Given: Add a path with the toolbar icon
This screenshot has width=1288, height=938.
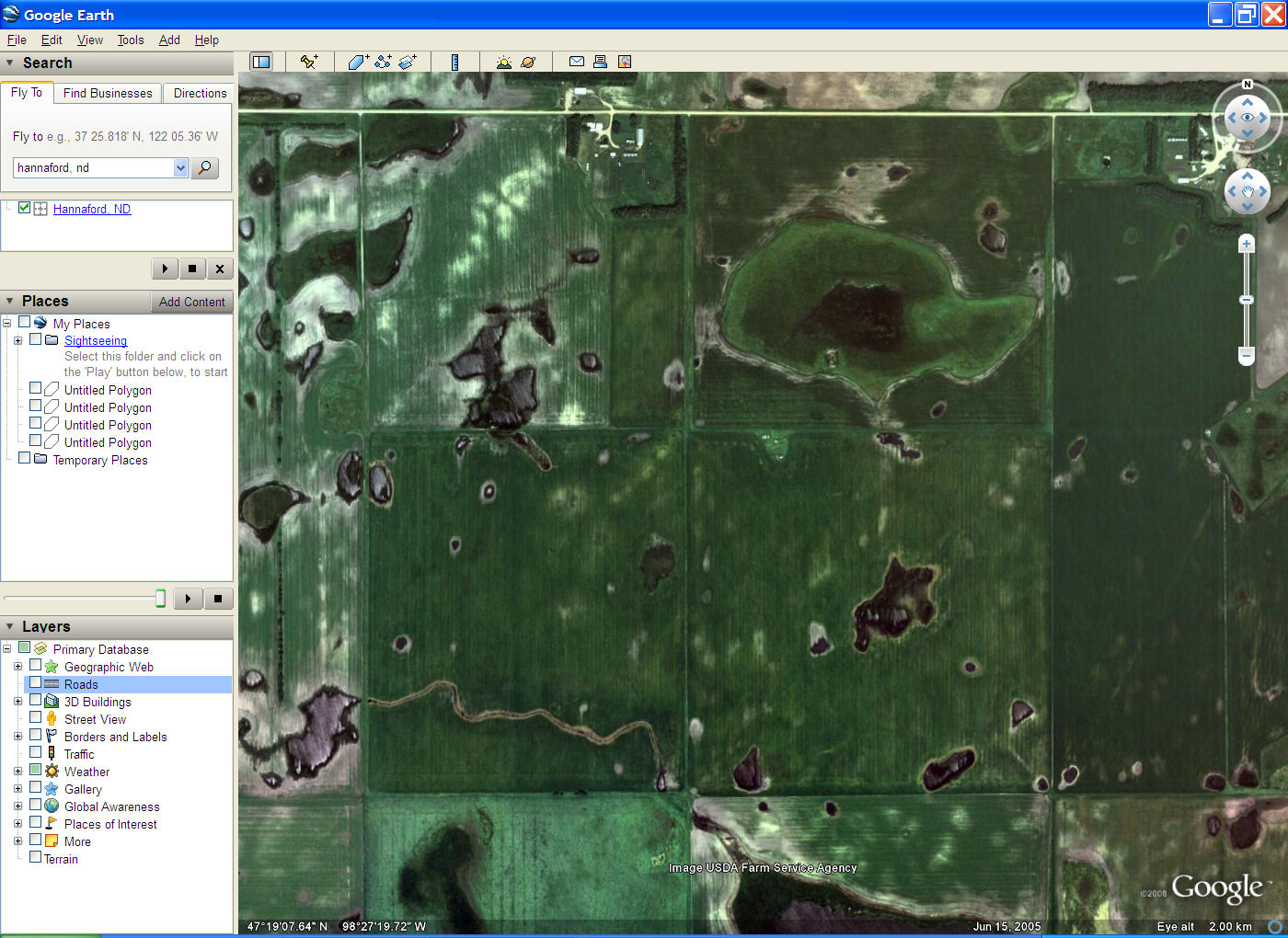Looking at the screenshot, I should coord(384,62).
